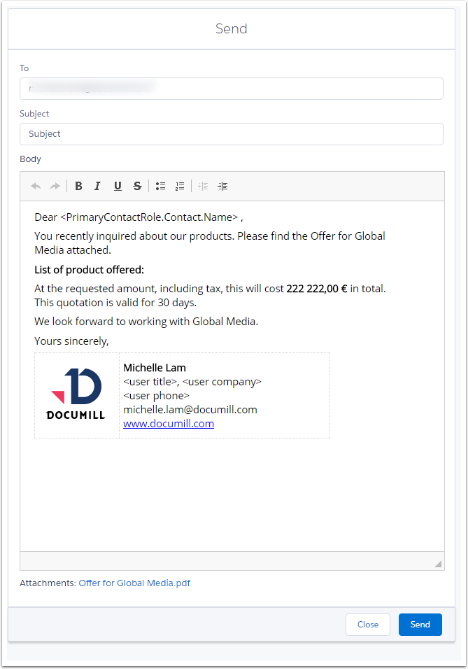The image size is (468, 669).
Task: Insert a bulleted list
Action: click(160, 186)
